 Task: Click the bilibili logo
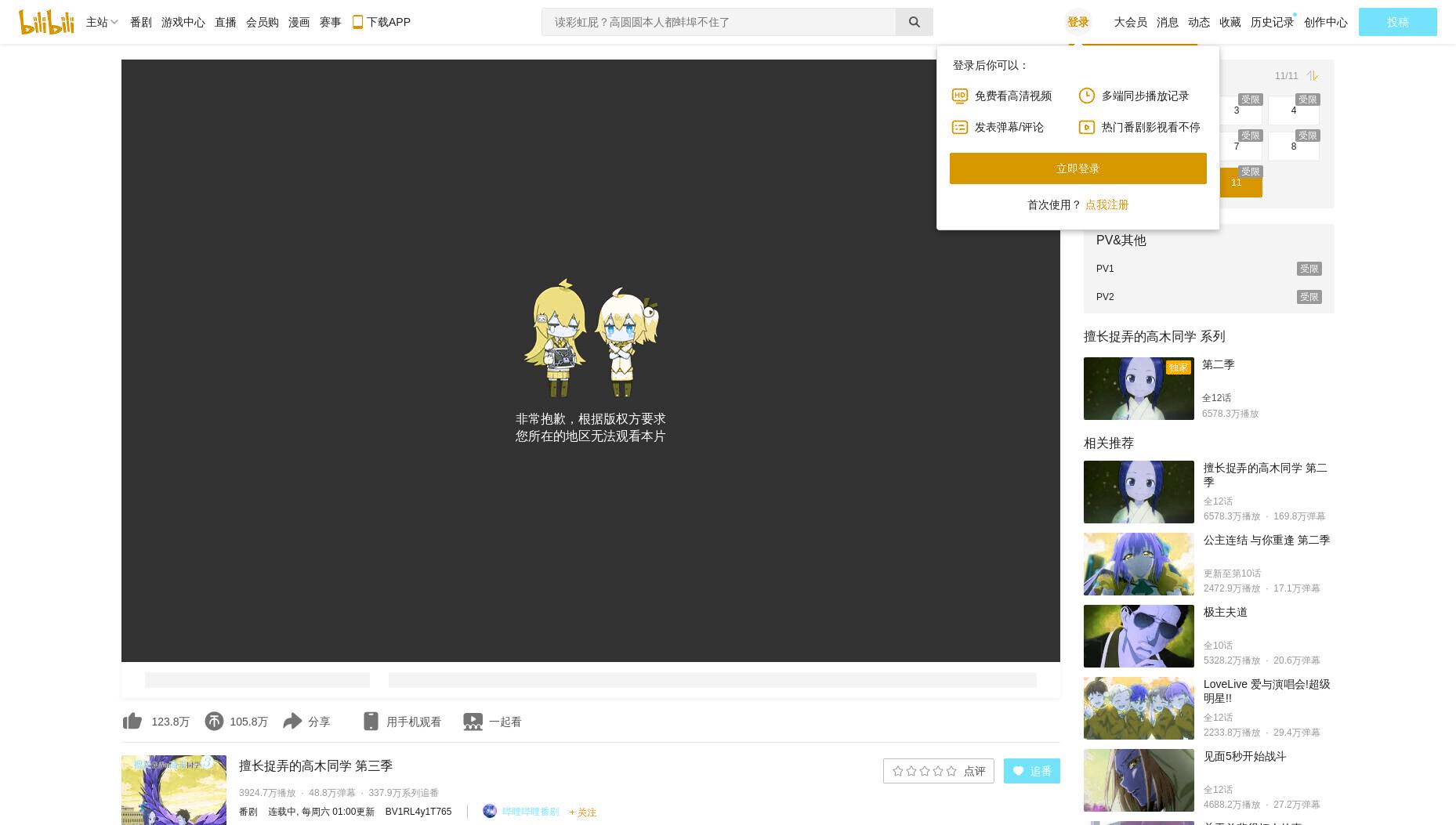tap(46, 22)
